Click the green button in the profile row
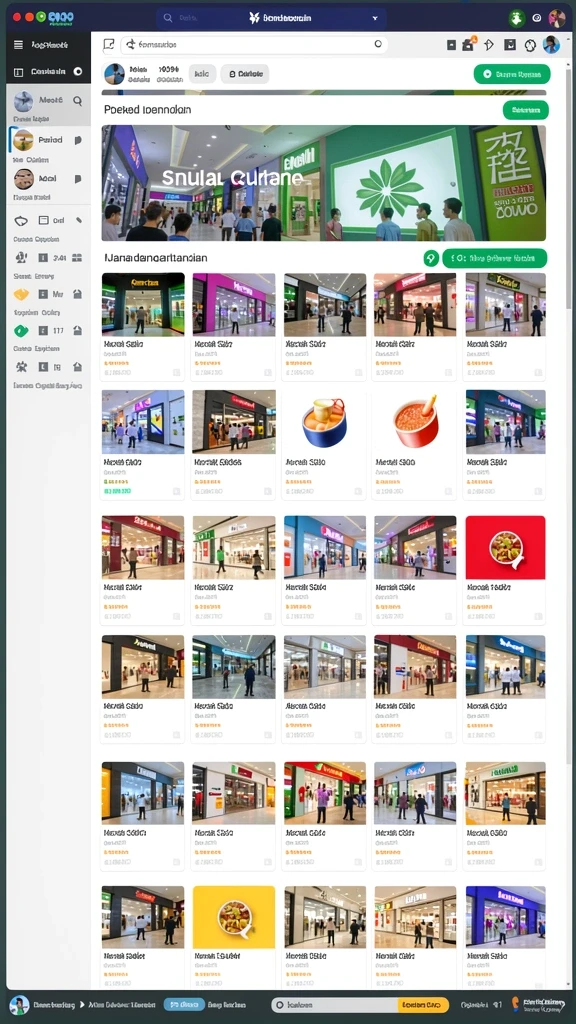Screen dimensions: 576x1024 coord(512,74)
